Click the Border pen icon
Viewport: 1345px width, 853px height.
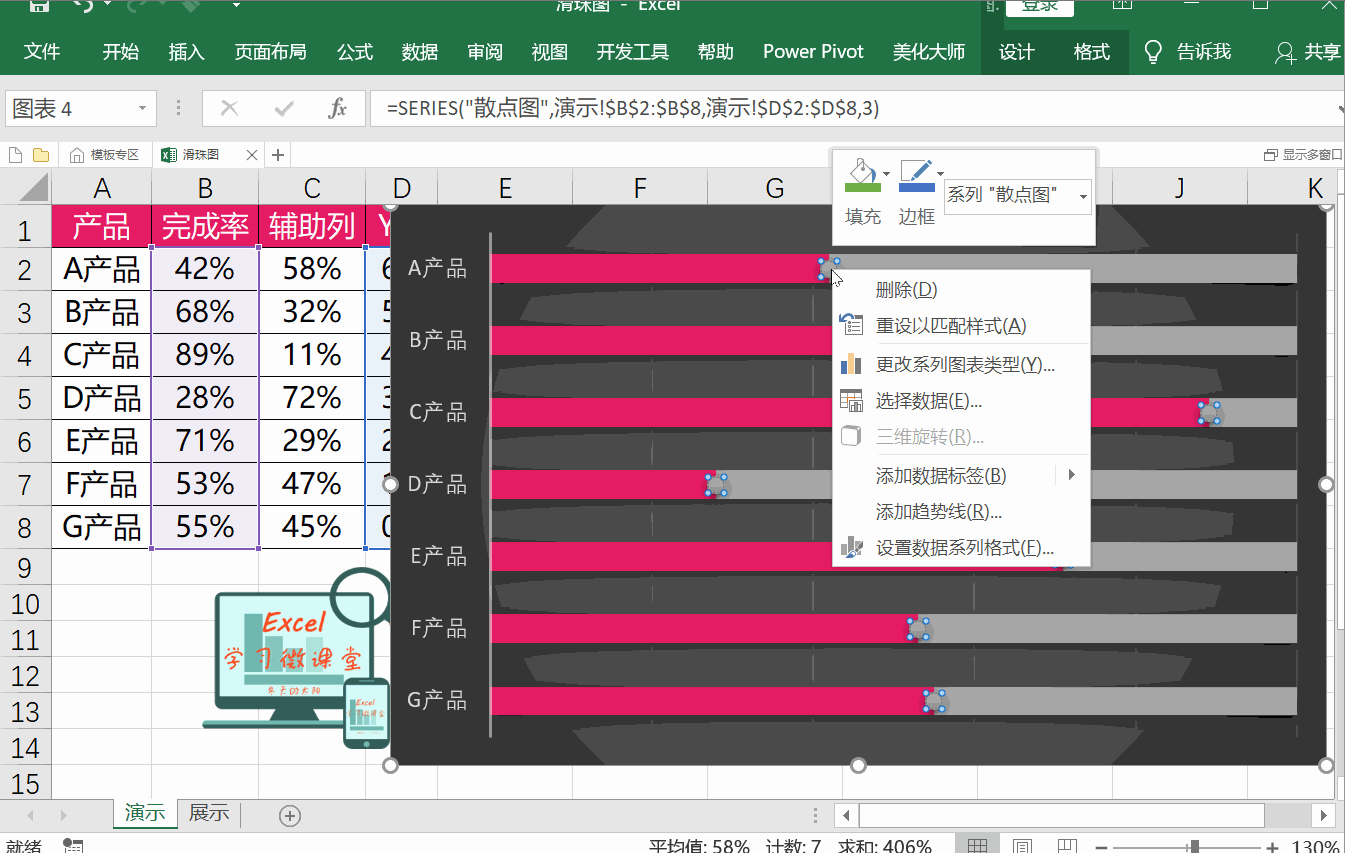coord(916,175)
